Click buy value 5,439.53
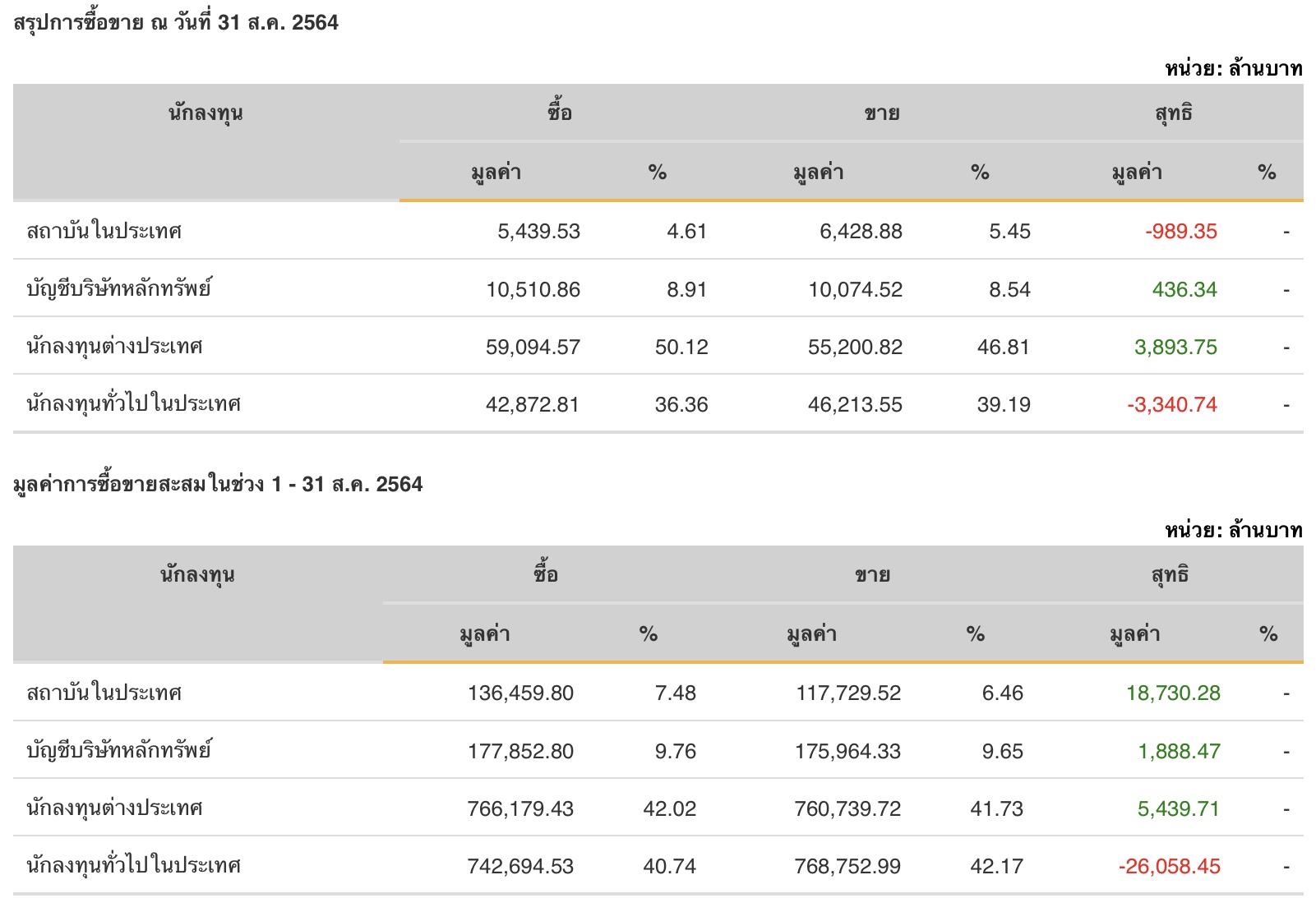Viewport: 1316px width, 898px height. click(538, 232)
